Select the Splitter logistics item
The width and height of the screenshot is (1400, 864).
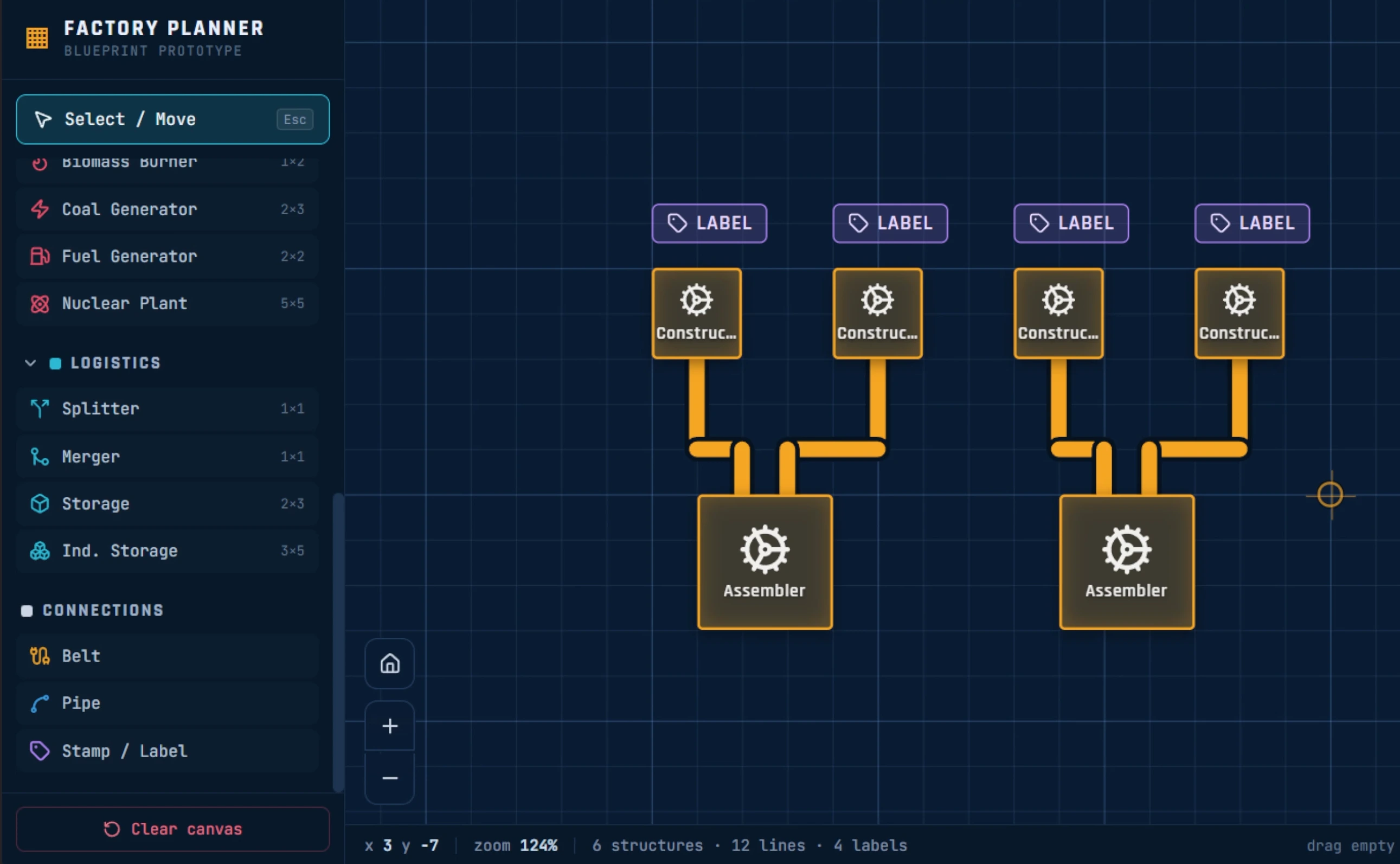(x=168, y=408)
